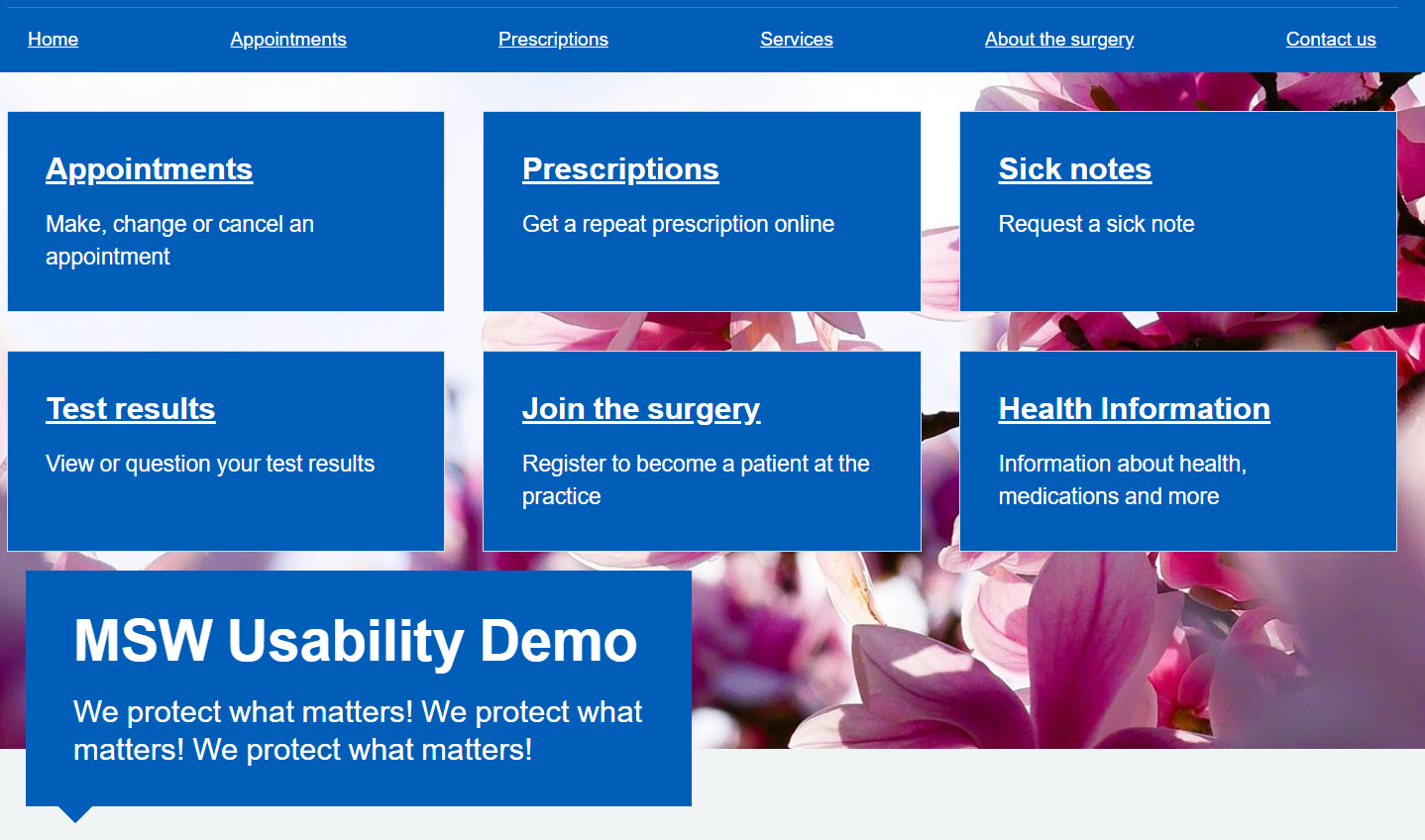Viewport: 1425px width, 840px height.
Task: Open the Prescriptions card heading link
Action: pos(620,169)
